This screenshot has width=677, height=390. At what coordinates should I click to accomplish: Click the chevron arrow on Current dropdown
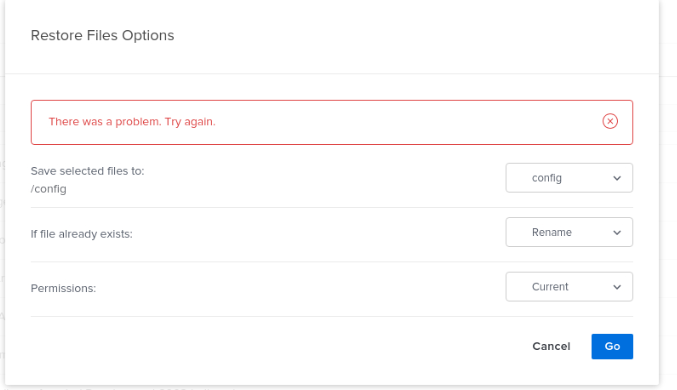pos(617,287)
